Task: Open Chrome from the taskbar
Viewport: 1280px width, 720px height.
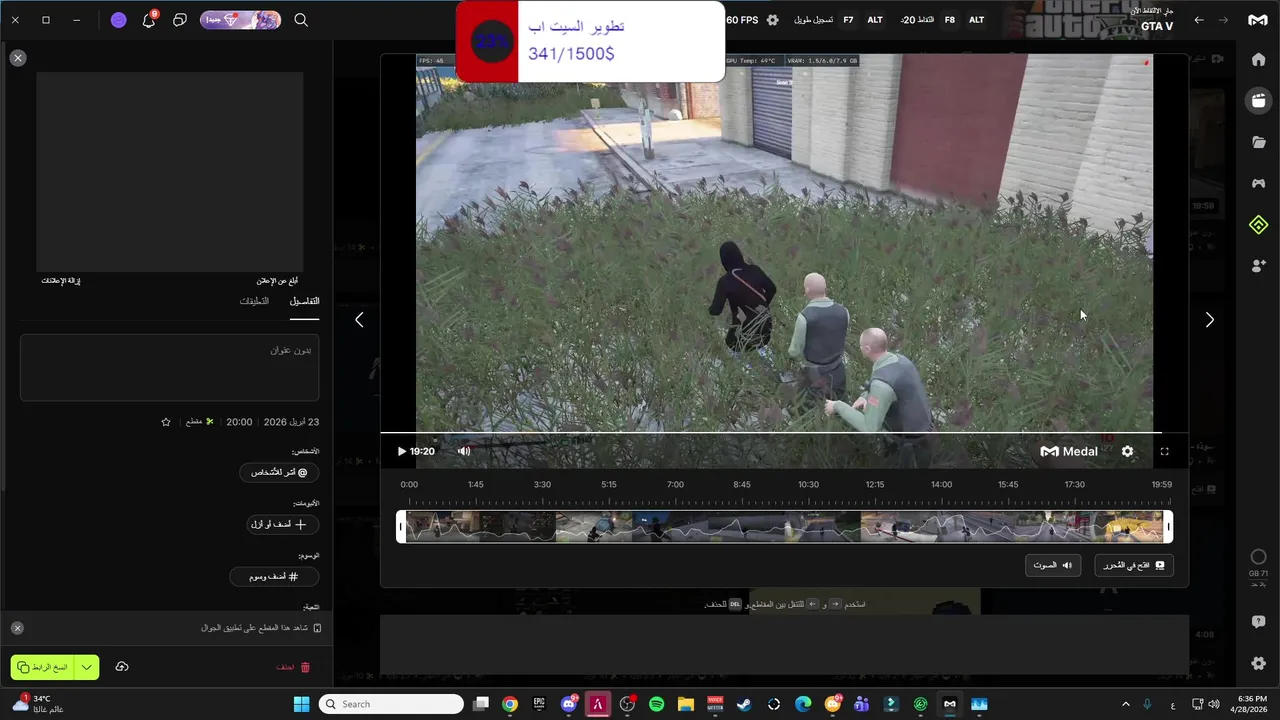Action: pyautogui.click(x=510, y=704)
